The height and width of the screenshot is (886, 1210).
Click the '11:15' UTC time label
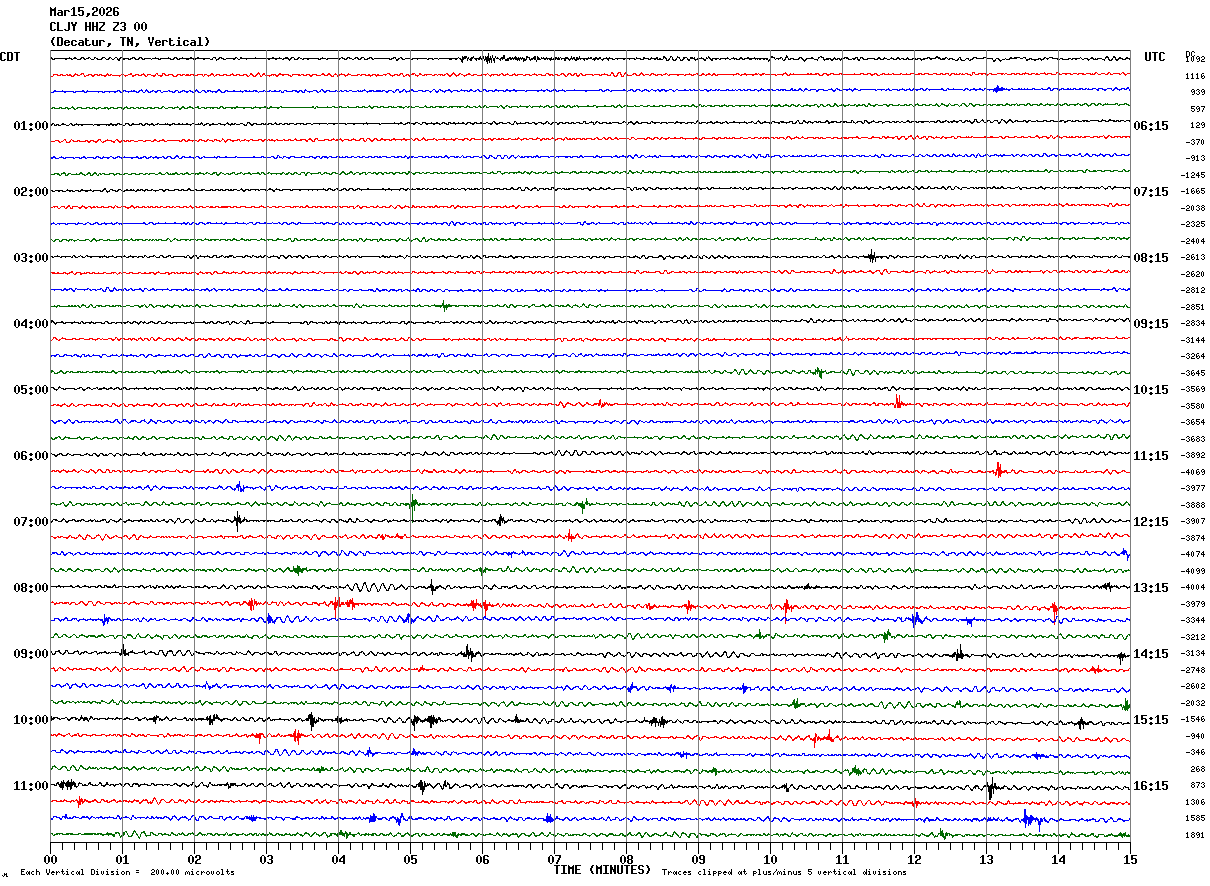pos(1151,456)
